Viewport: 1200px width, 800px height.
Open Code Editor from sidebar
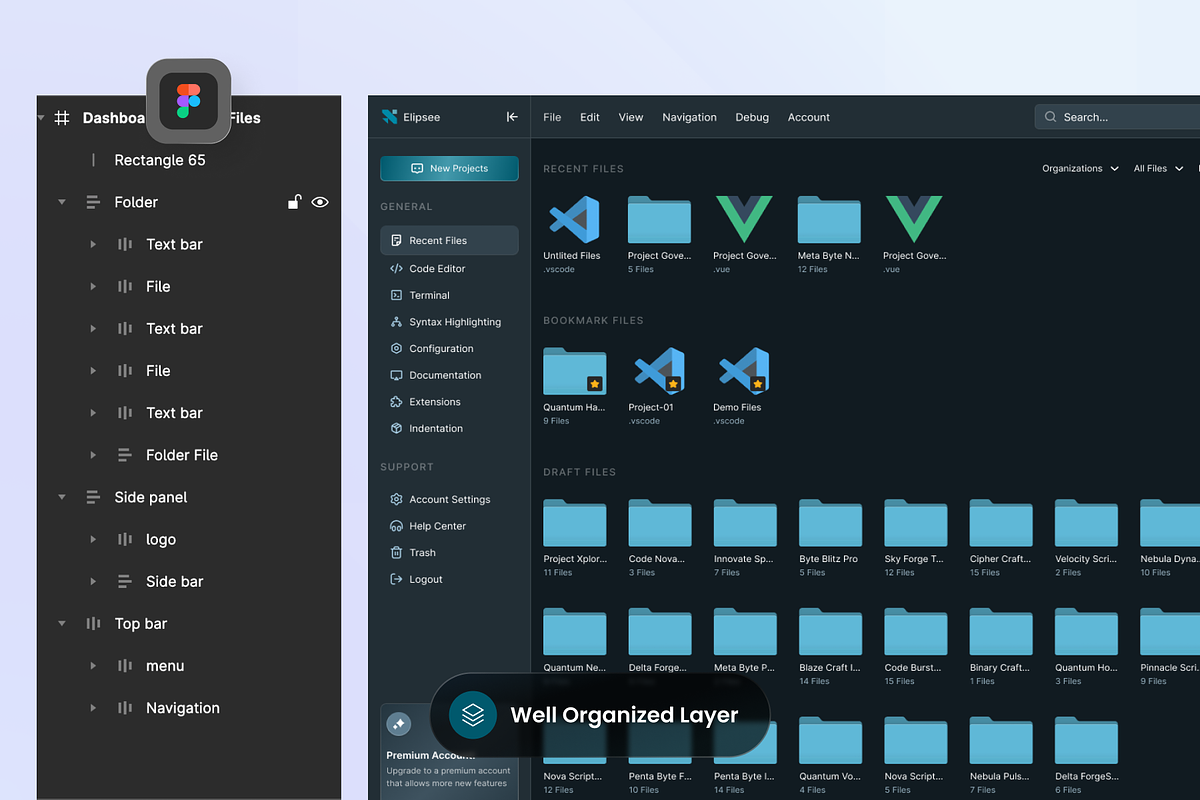pos(437,268)
